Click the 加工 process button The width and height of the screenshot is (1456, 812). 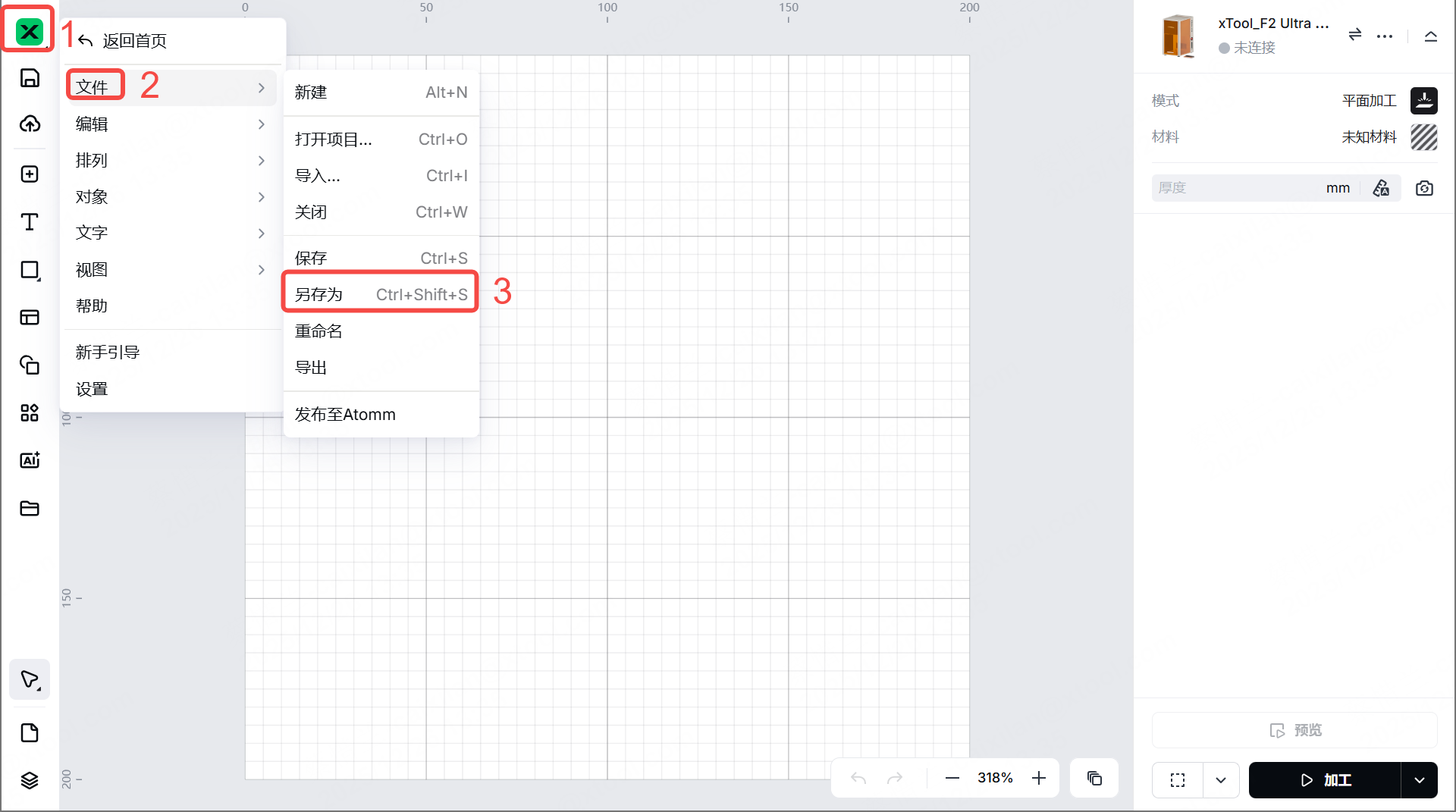(x=1325, y=780)
